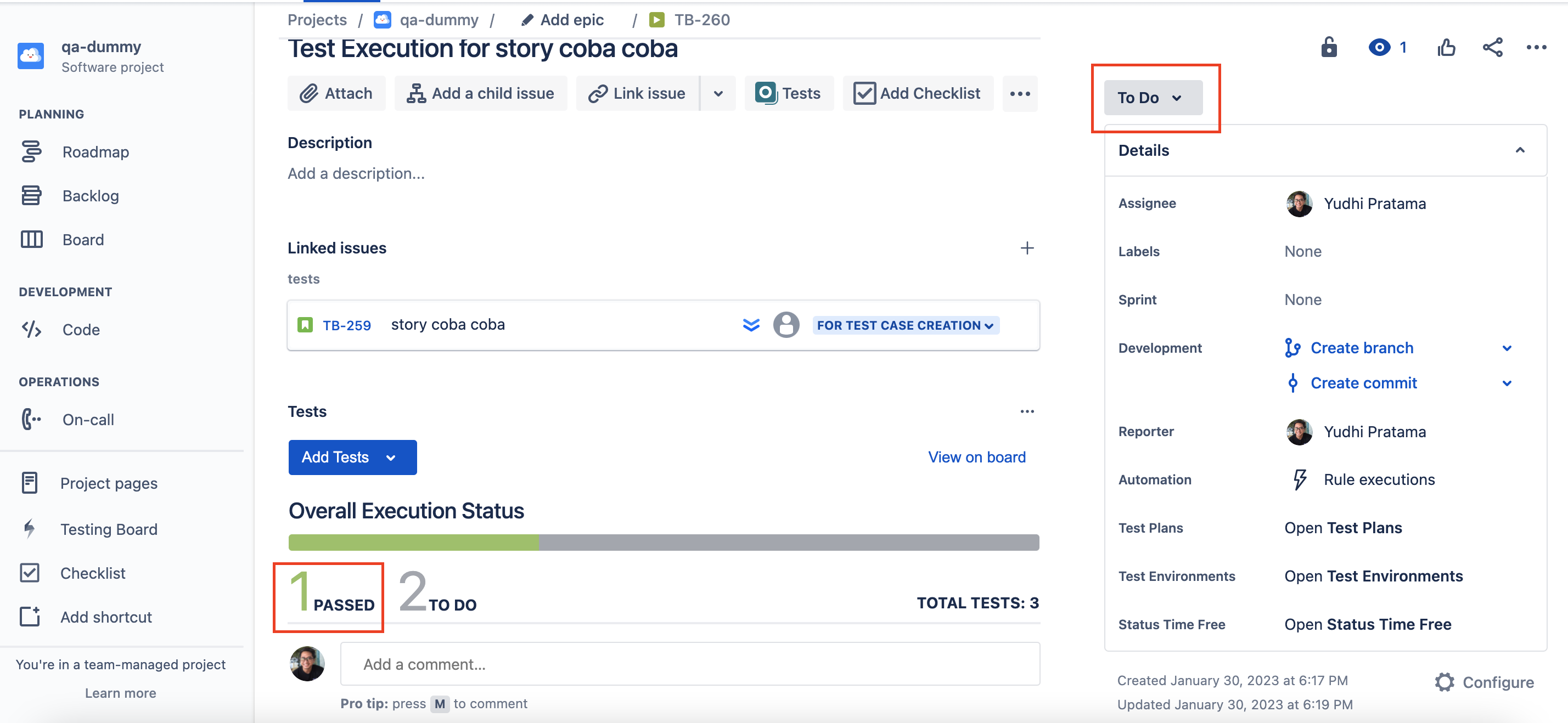Click the plus icon beside Linked issues
Screen dimensions: 1568x723
pos(1027,248)
